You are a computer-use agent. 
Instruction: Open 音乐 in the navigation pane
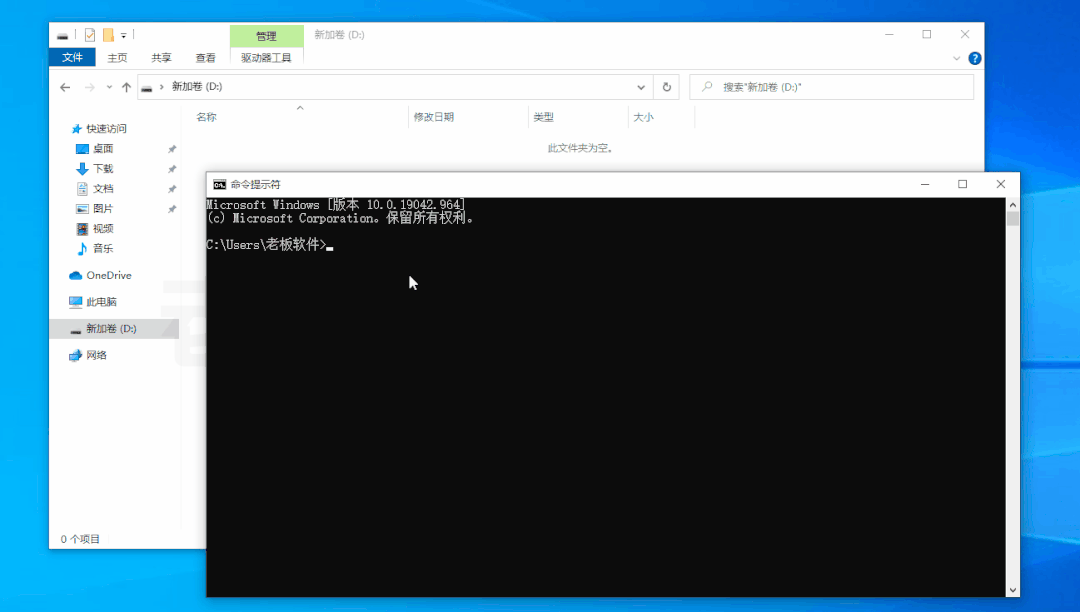(x=103, y=249)
